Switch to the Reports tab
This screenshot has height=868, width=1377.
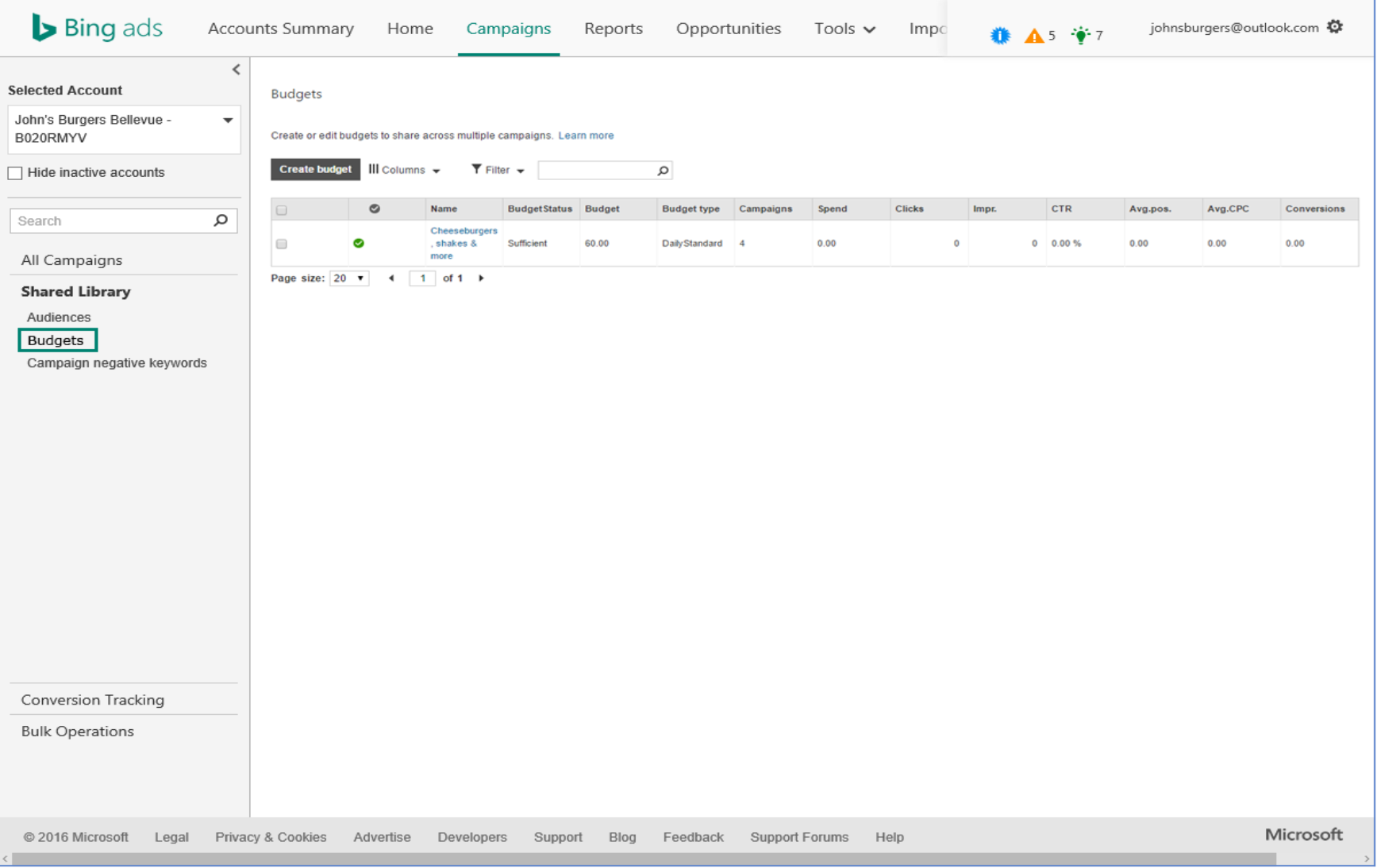coord(613,28)
